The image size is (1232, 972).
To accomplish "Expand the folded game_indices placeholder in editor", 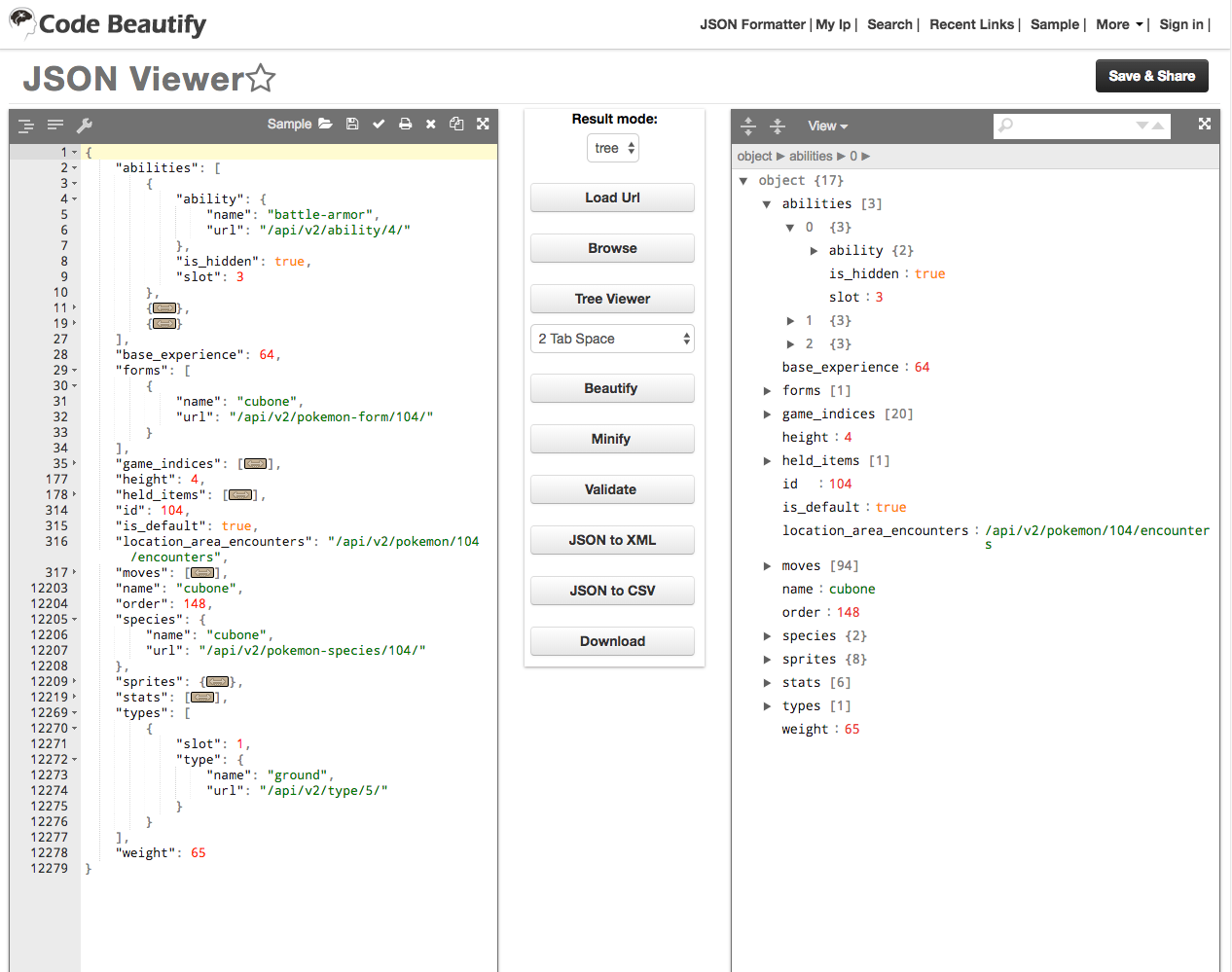I will coord(255,464).
